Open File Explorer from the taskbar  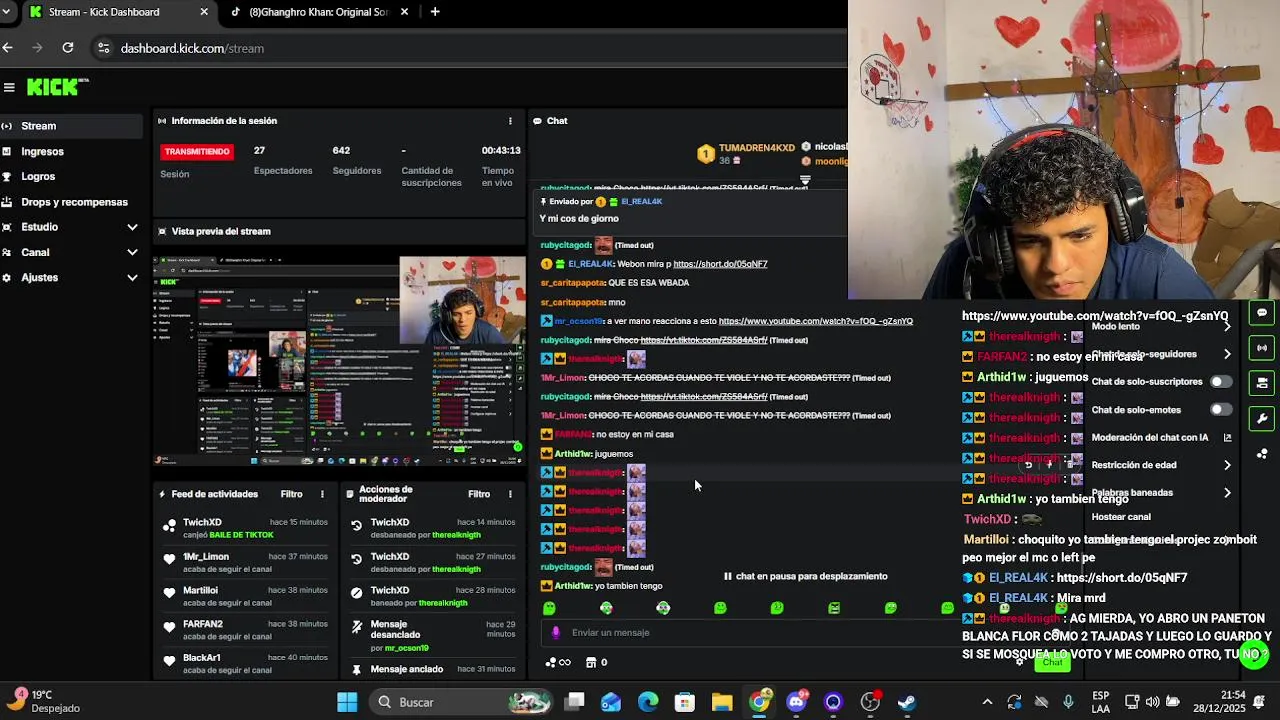tap(722, 702)
